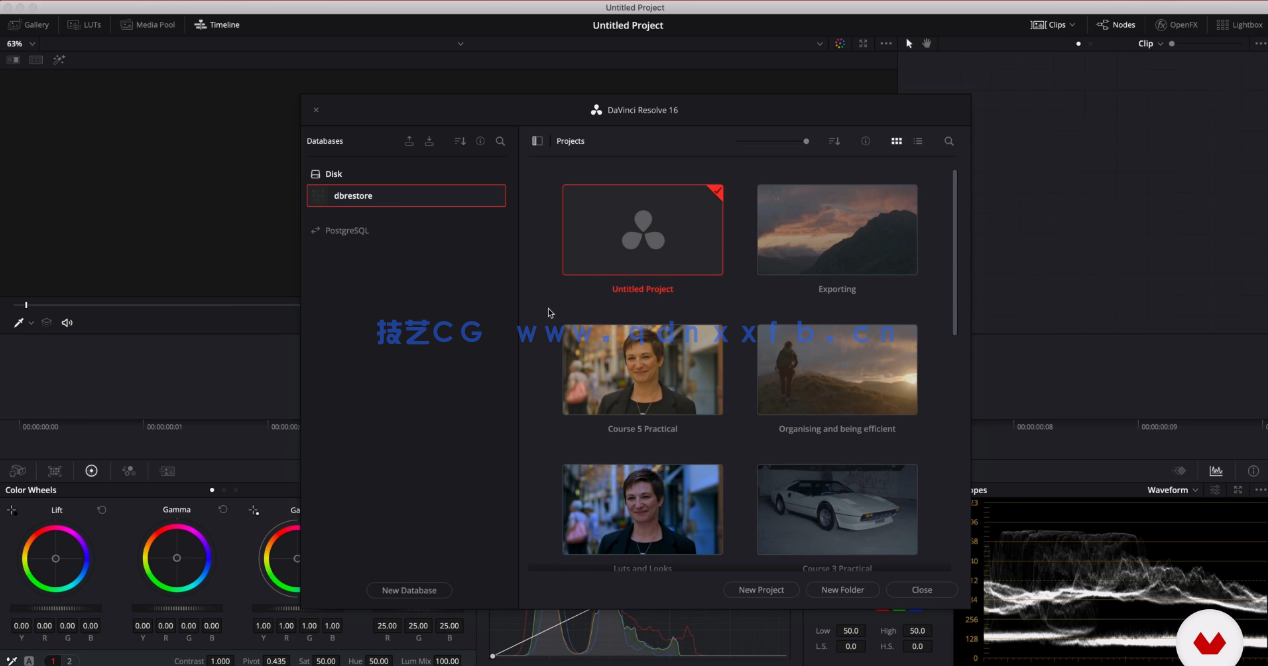Open the Exporting project thumbnail

coord(836,229)
